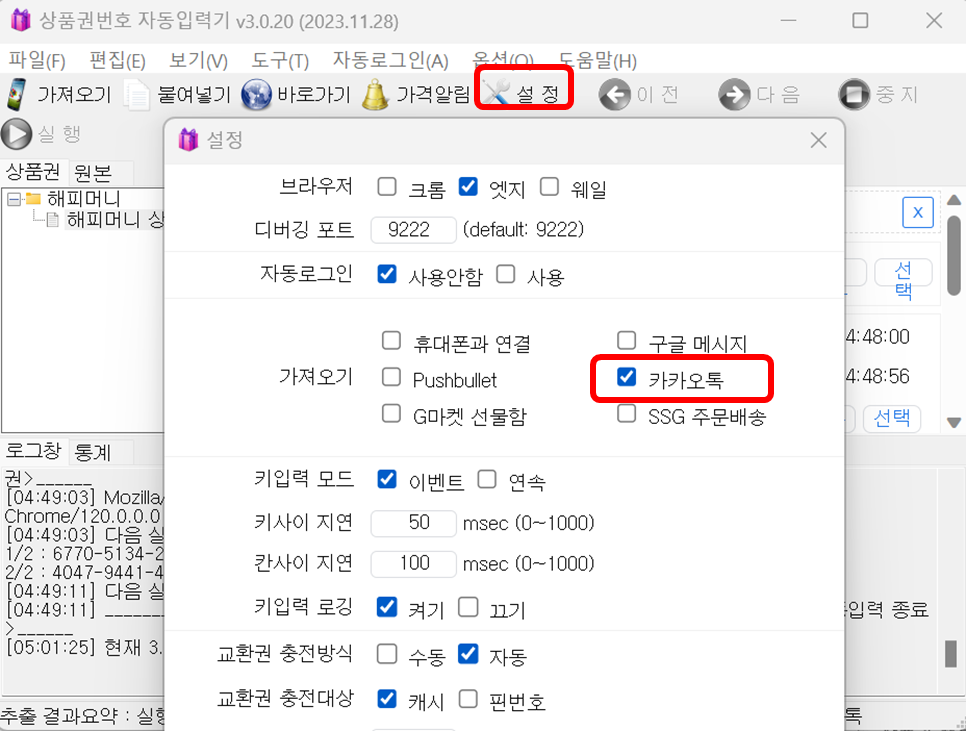Click the gift icon in 설정 dialog title

point(189,140)
